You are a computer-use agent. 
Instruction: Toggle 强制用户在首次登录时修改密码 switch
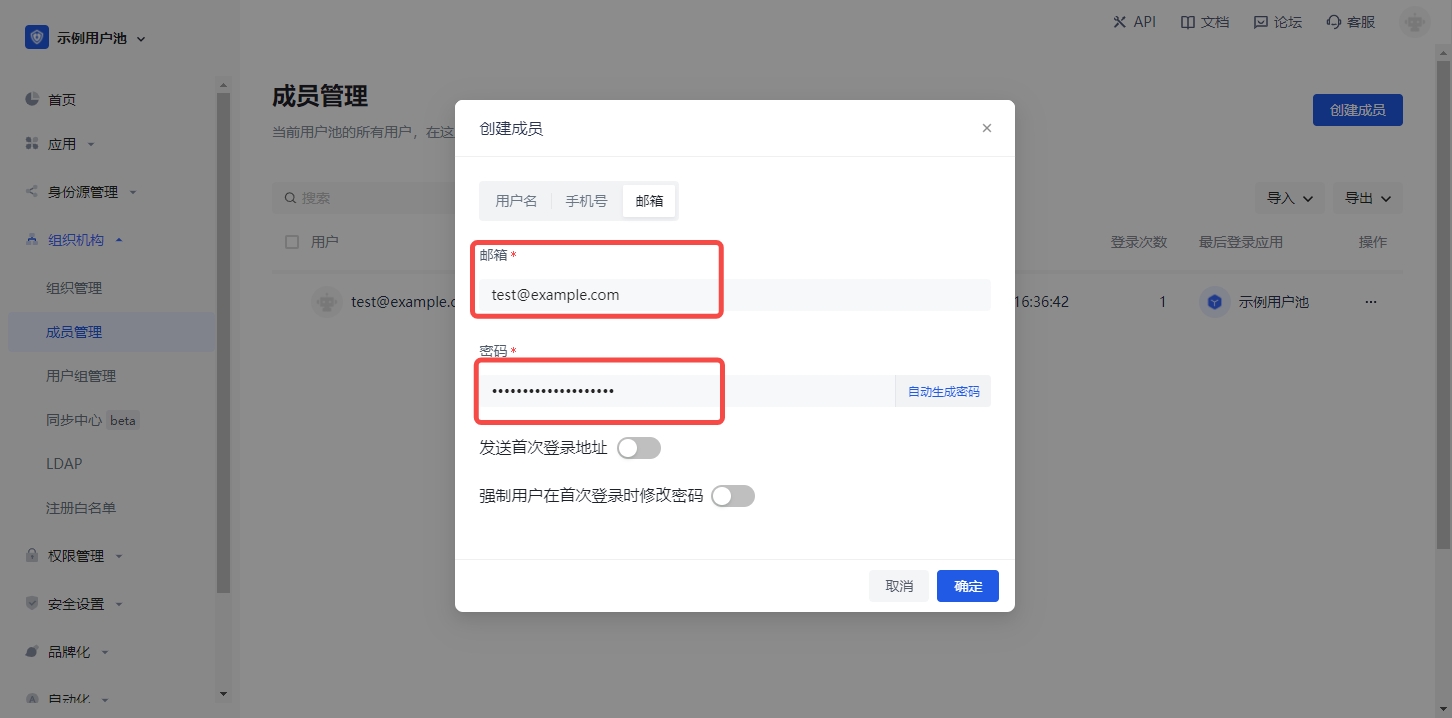[733, 496]
